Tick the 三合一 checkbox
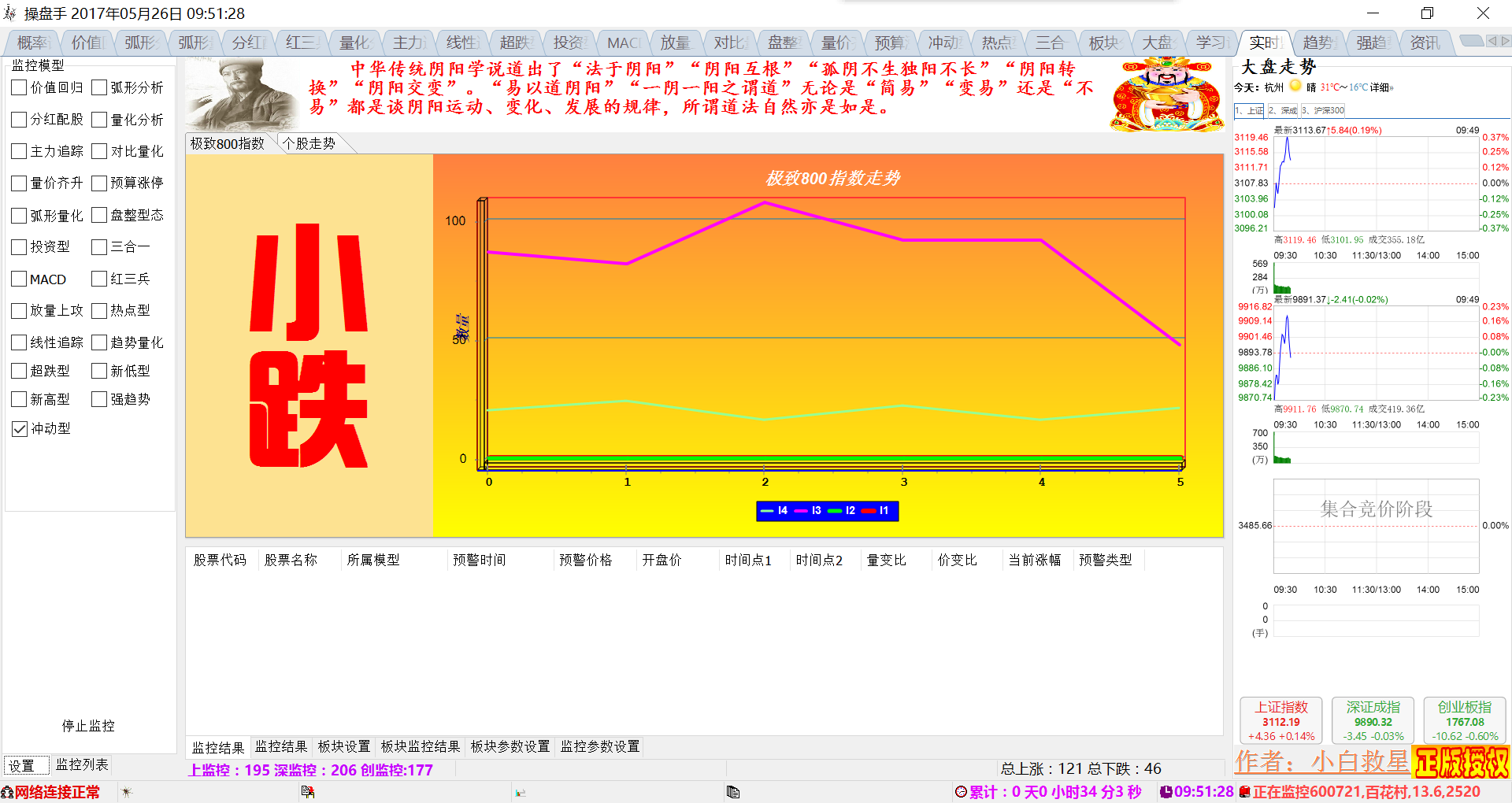Screen dimensions: 1512x803 [x=99, y=247]
